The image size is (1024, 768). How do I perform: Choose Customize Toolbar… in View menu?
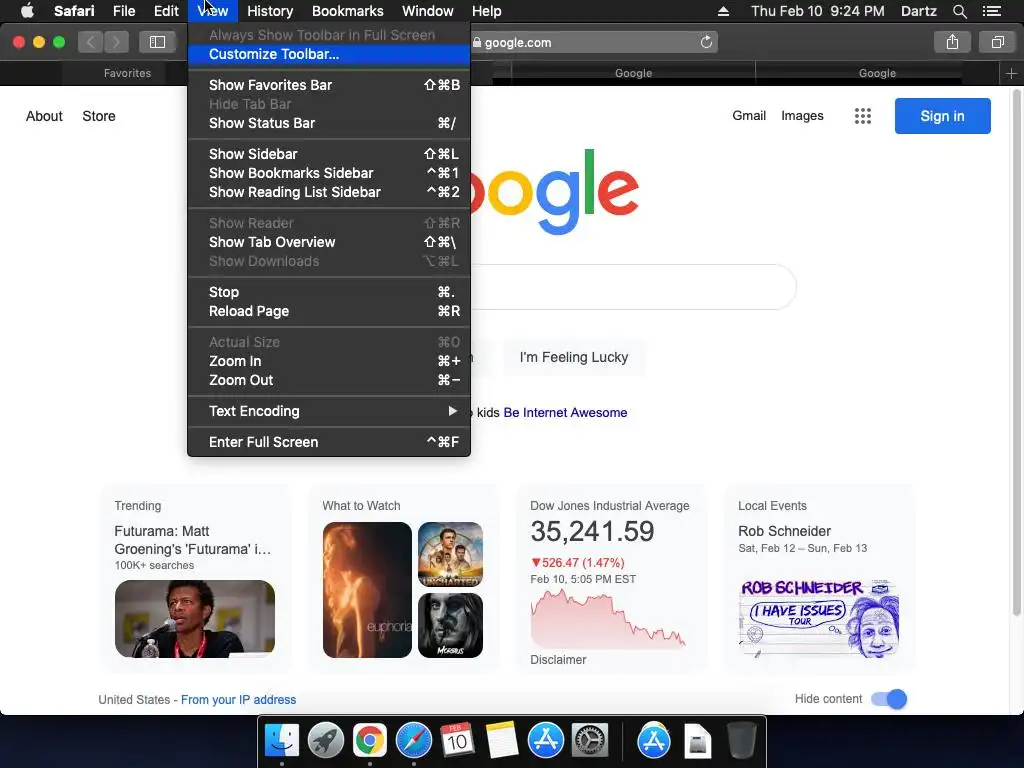click(329, 54)
